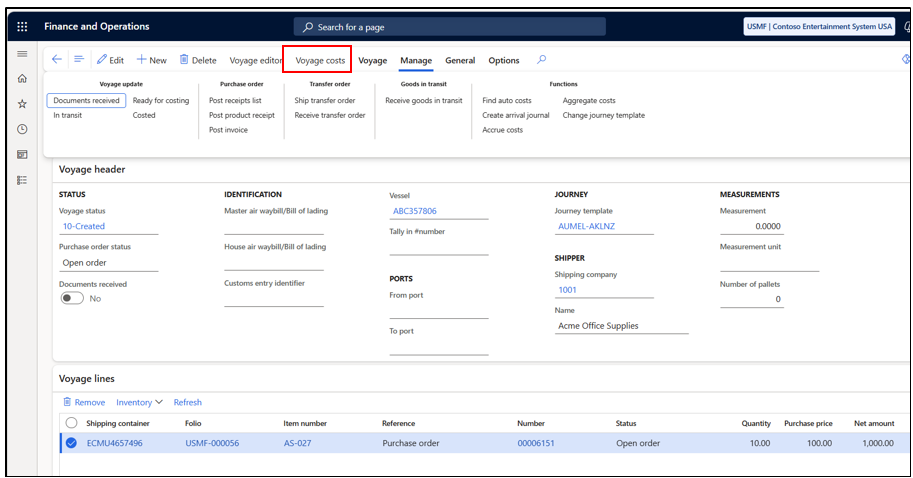The height and width of the screenshot is (478, 913).
Task: Click Post invoice
Action: pos(228,130)
